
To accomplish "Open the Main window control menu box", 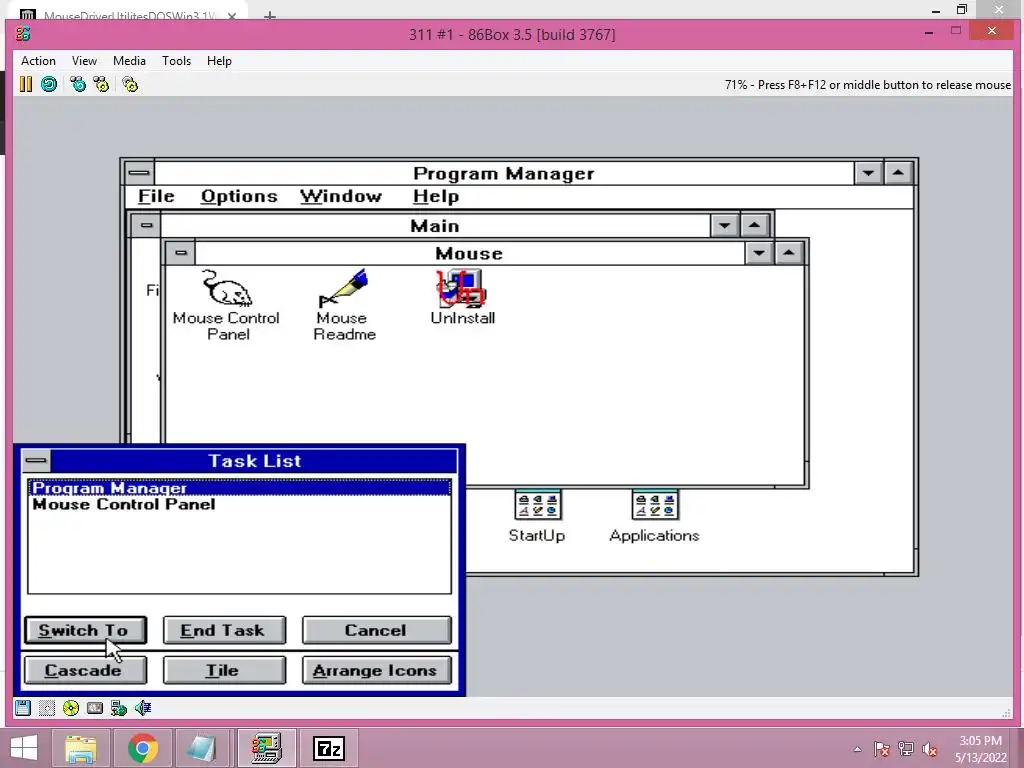I will pyautogui.click(x=146, y=226).
